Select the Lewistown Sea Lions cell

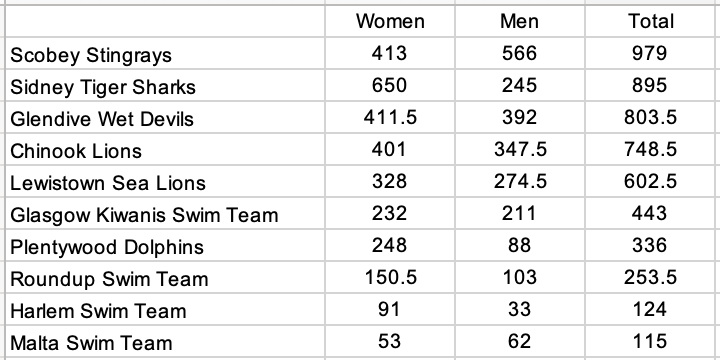(x=165, y=182)
